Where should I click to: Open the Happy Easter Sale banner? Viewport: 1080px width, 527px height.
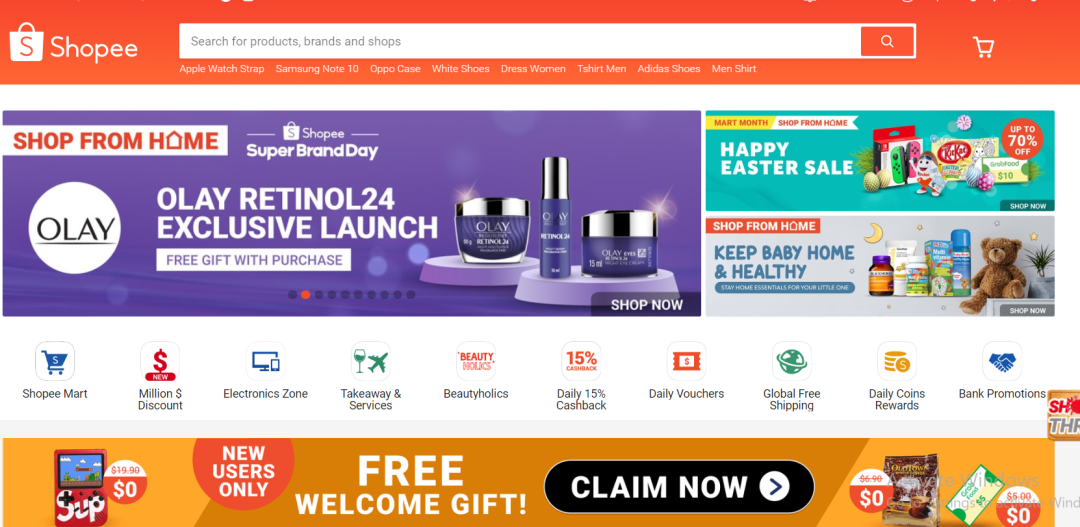[880, 161]
